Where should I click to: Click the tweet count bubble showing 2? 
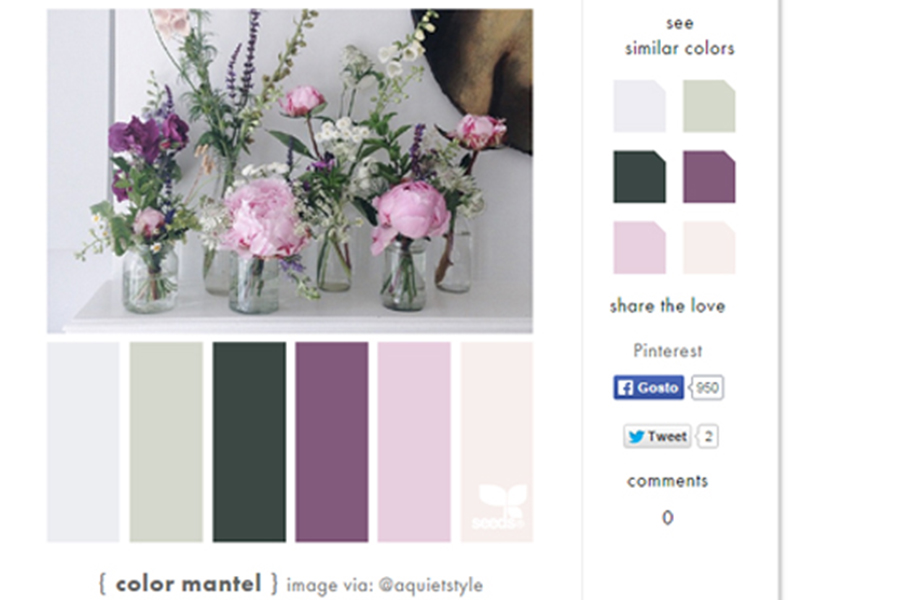point(708,436)
